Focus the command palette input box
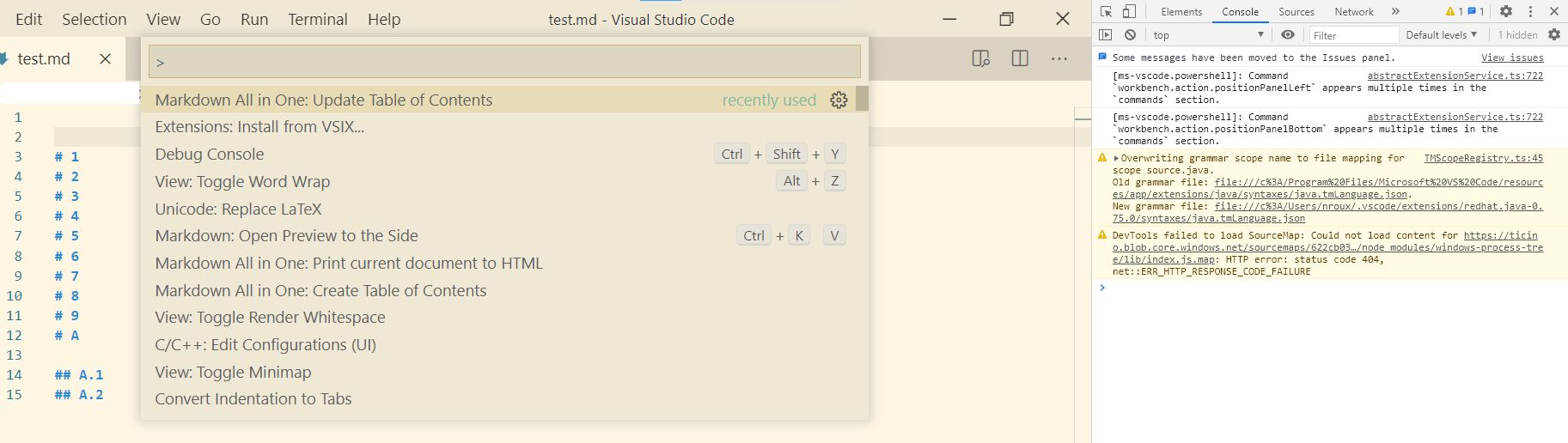Screen dimensions: 1568x443 [x=504, y=62]
